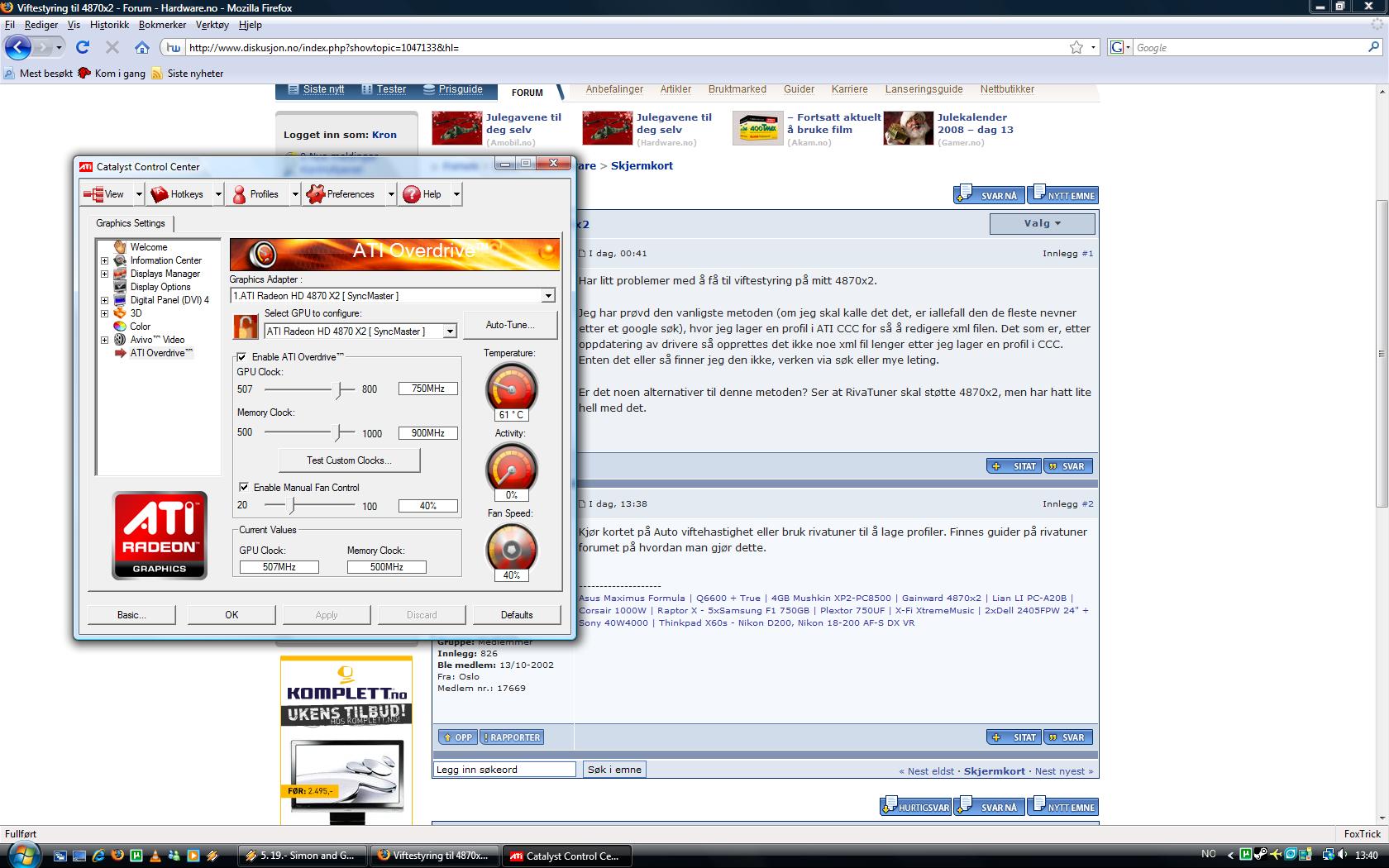Expand the Avivo Video tree node
1389x868 pixels.
(104, 340)
